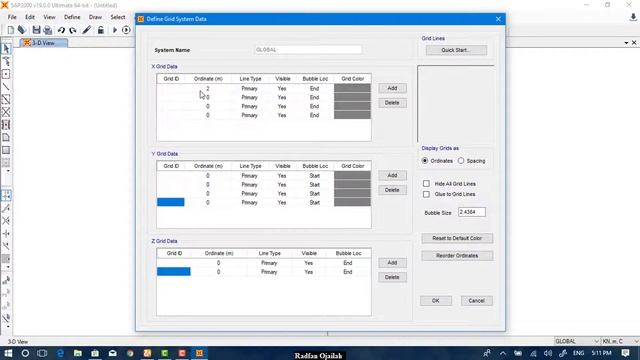
Task: Click the snap to intersections X icon
Action: 6,220
